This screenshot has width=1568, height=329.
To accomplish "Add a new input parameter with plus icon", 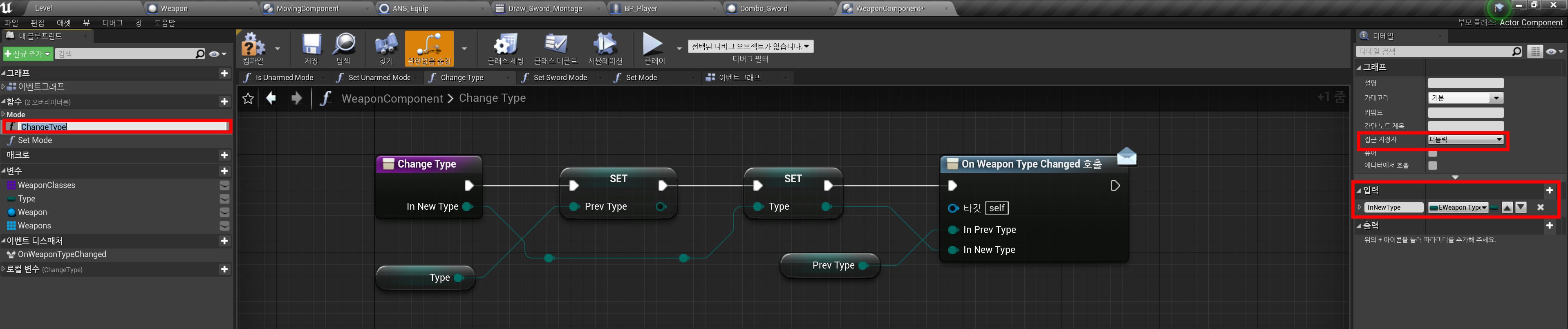I will pyautogui.click(x=1550, y=190).
